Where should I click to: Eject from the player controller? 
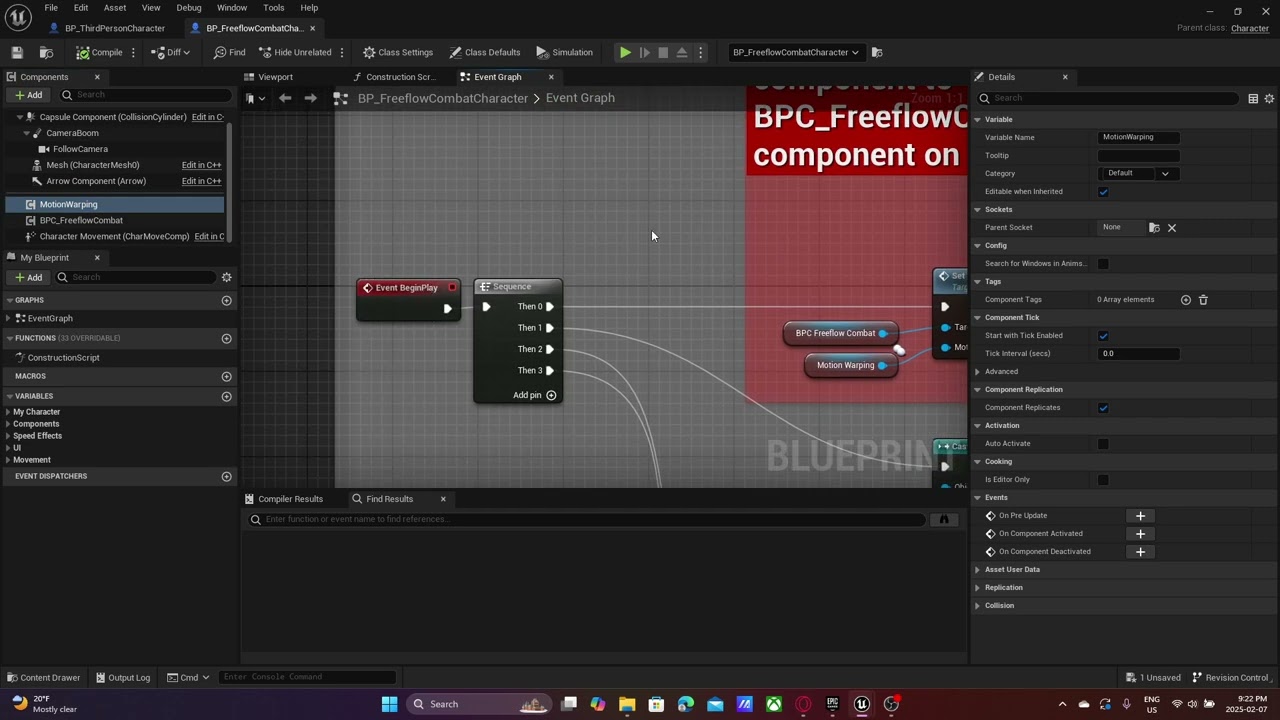pyautogui.click(x=682, y=52)
